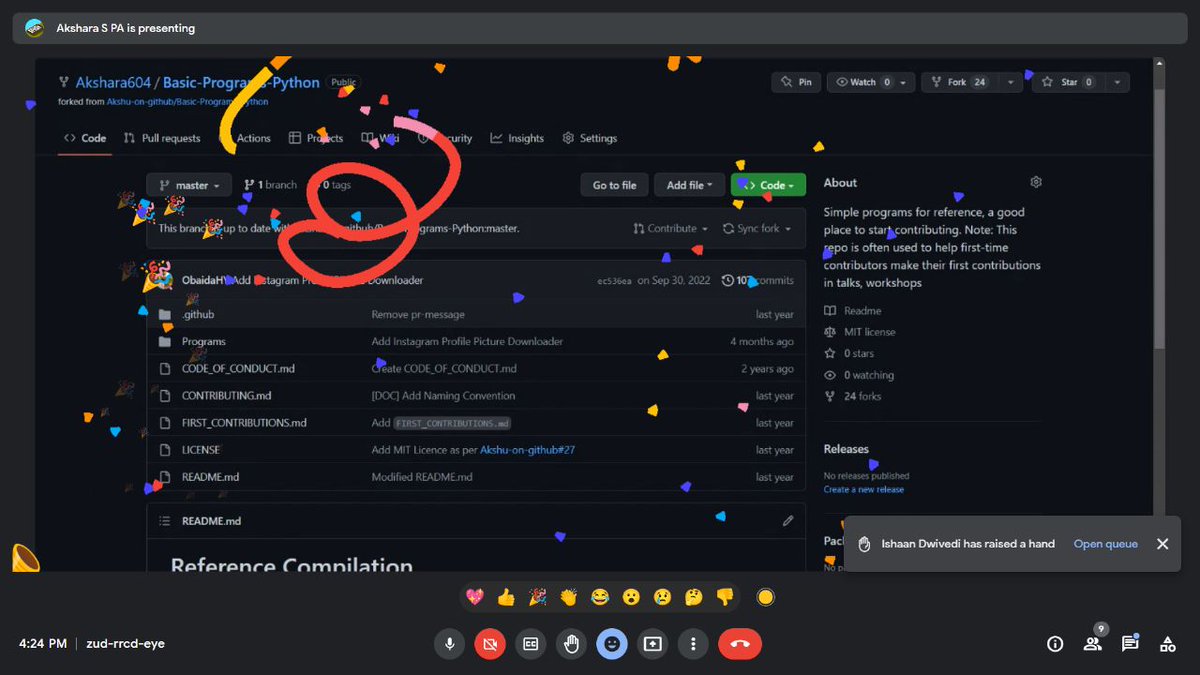The image size is (1200, 675).
Task: Send the thinking face reaction
Action: pyautogui.click(x=693, y=598)
